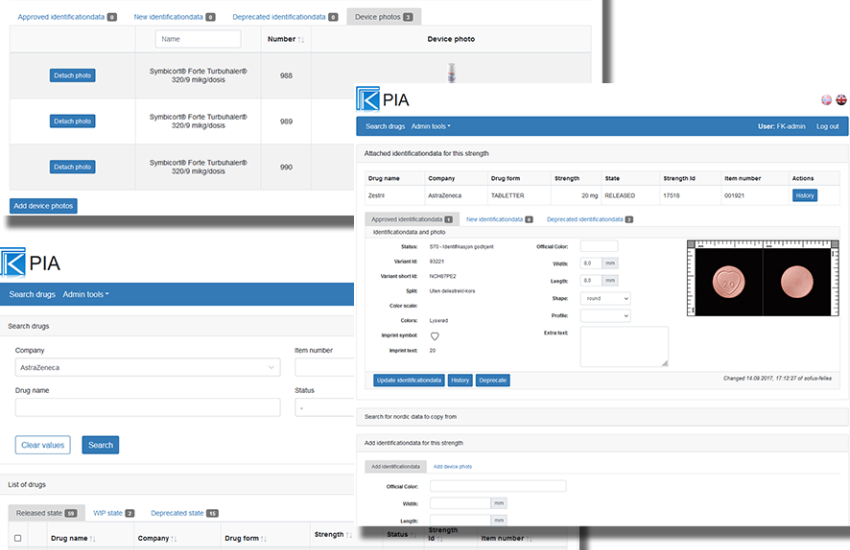
Task: Expand Admin tools menu in bottom-left window
Action: [x=86, y=294]
